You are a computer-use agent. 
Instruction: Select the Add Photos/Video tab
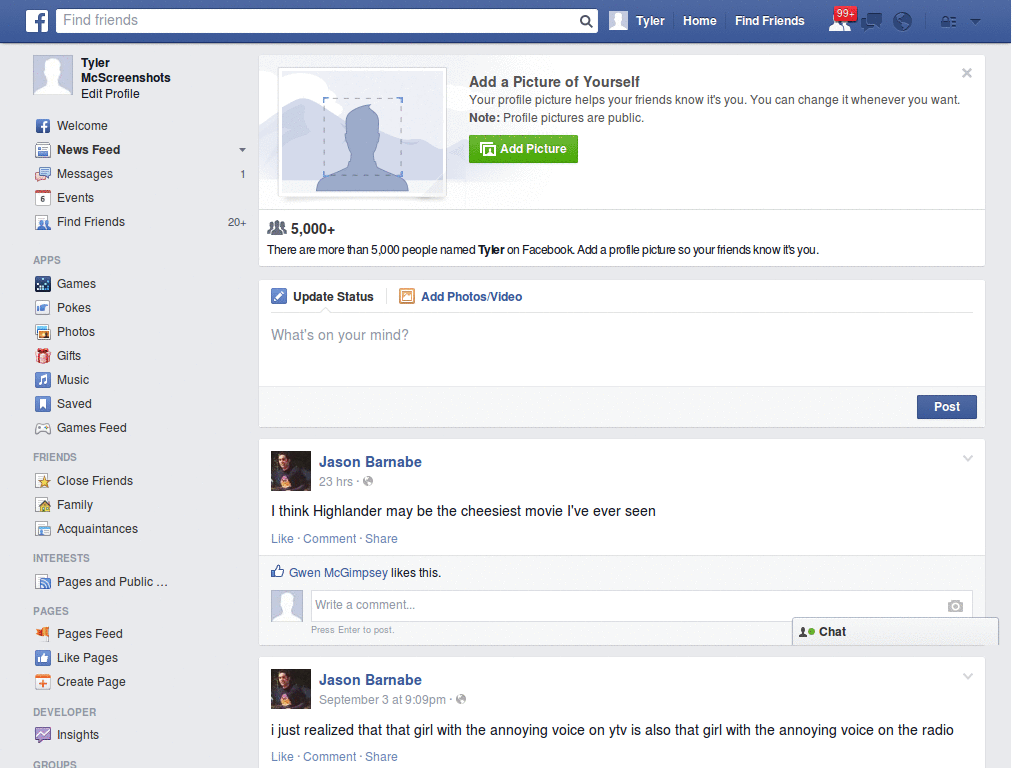(x=460, y=296)
